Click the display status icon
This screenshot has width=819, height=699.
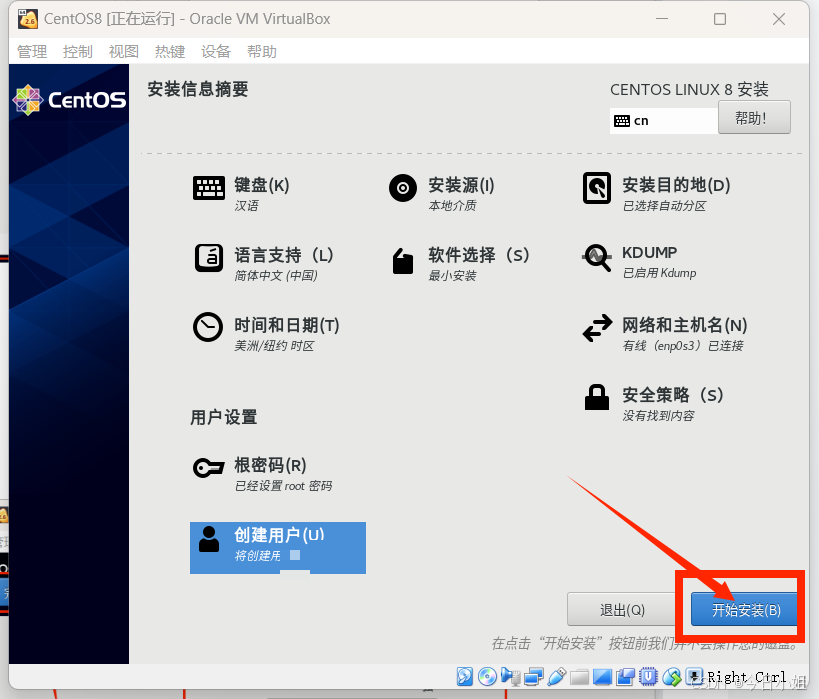point(602,677)
